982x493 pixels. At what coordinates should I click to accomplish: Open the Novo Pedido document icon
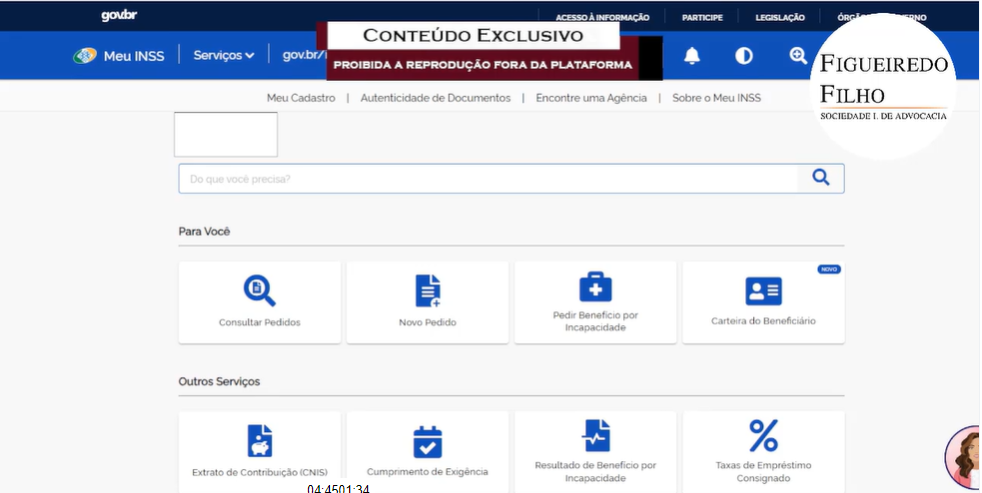pos(427,290)
